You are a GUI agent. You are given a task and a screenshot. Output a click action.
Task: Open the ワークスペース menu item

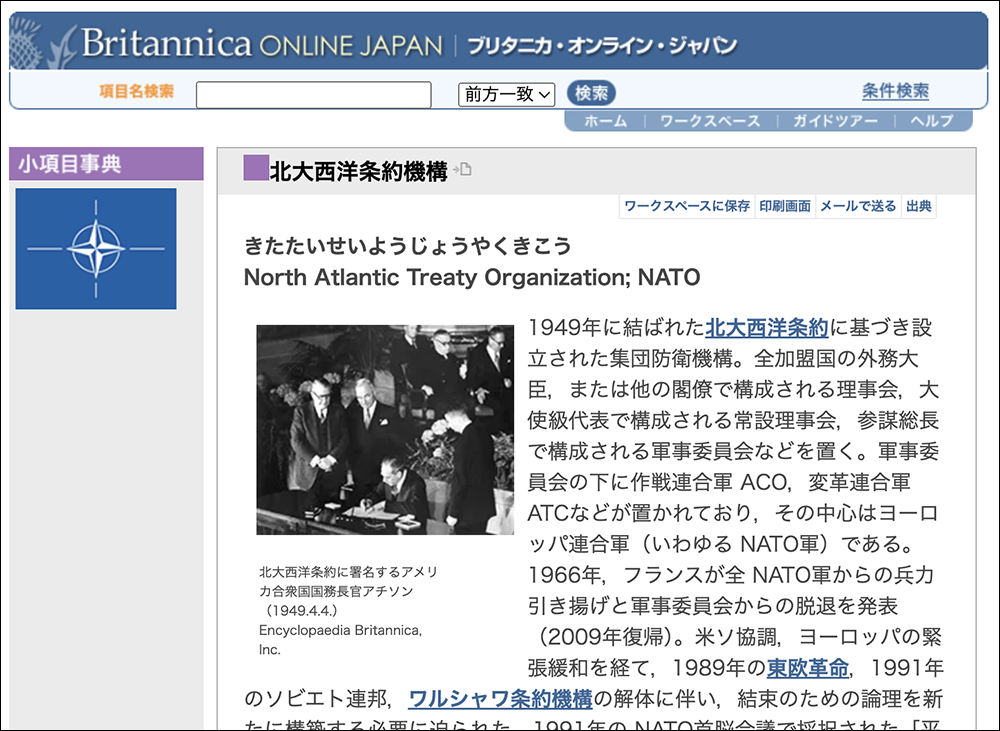[710, 121]
